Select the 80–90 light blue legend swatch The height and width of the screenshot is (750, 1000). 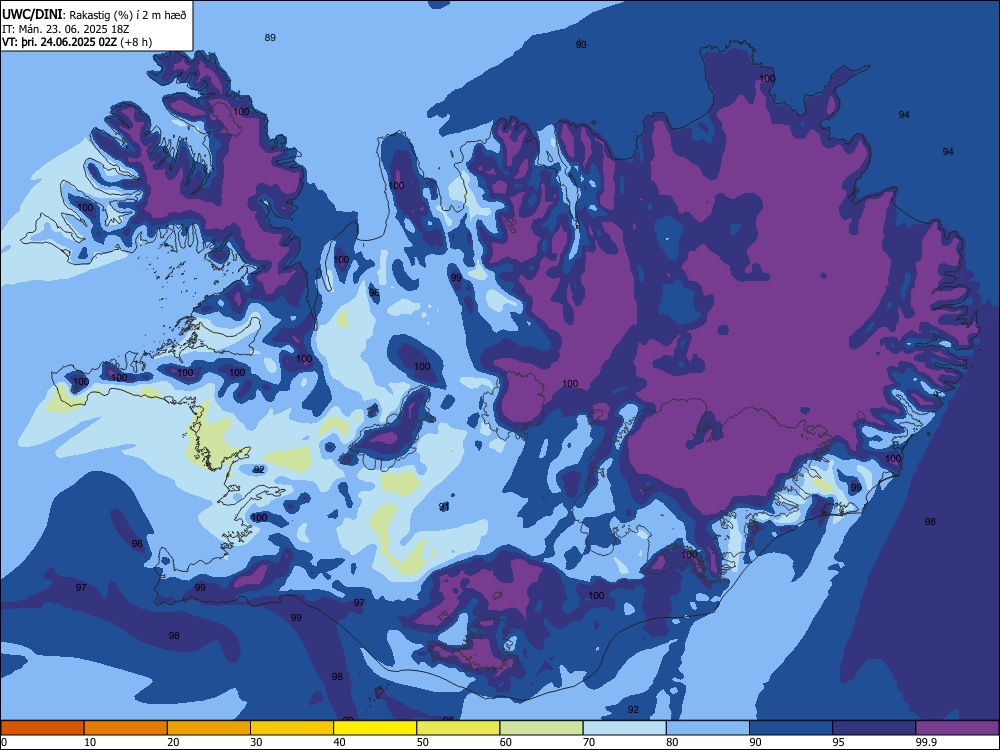(708, 728)
